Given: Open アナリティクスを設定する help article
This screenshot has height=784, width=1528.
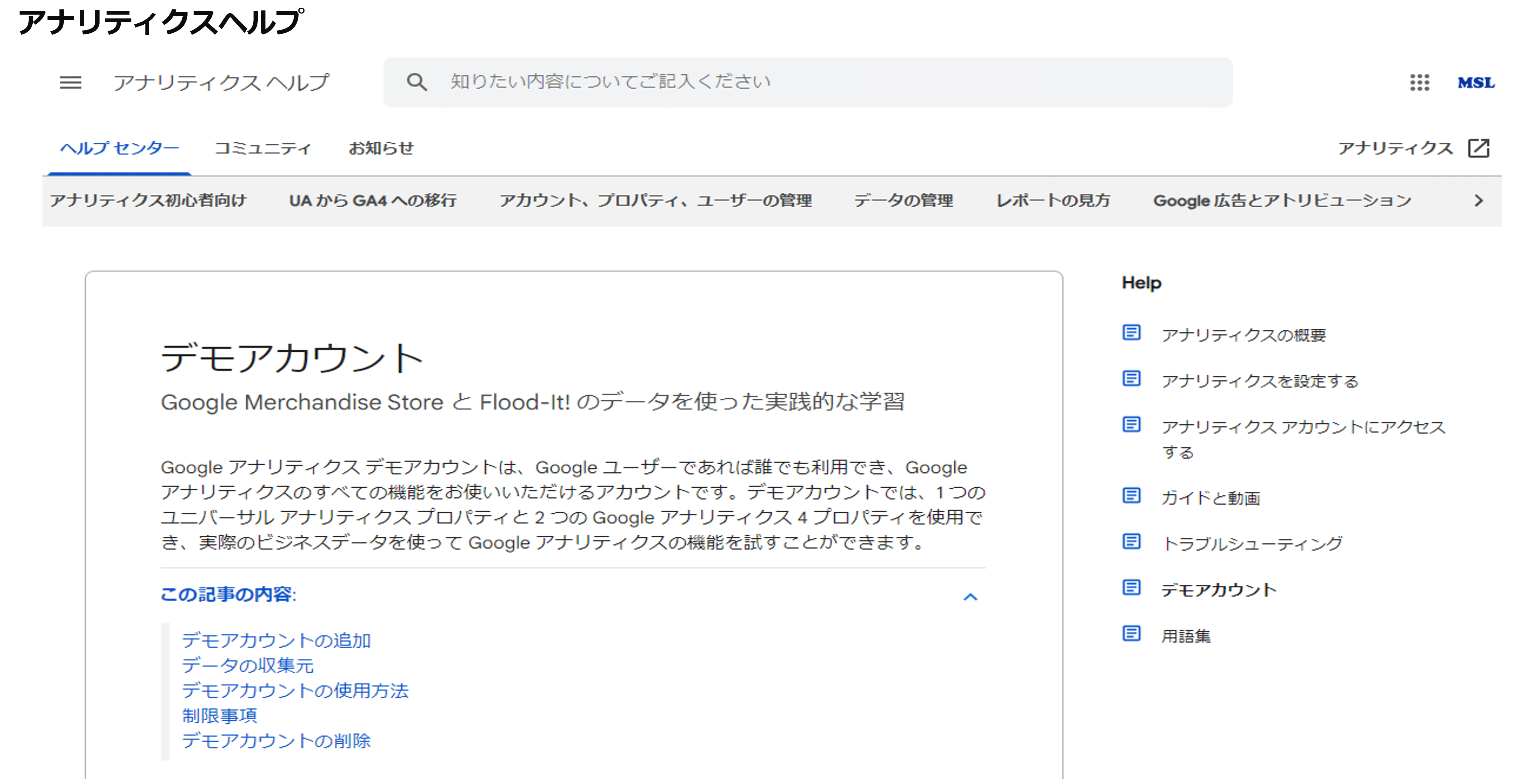Looking at the screenshot, I should 1260,381.
